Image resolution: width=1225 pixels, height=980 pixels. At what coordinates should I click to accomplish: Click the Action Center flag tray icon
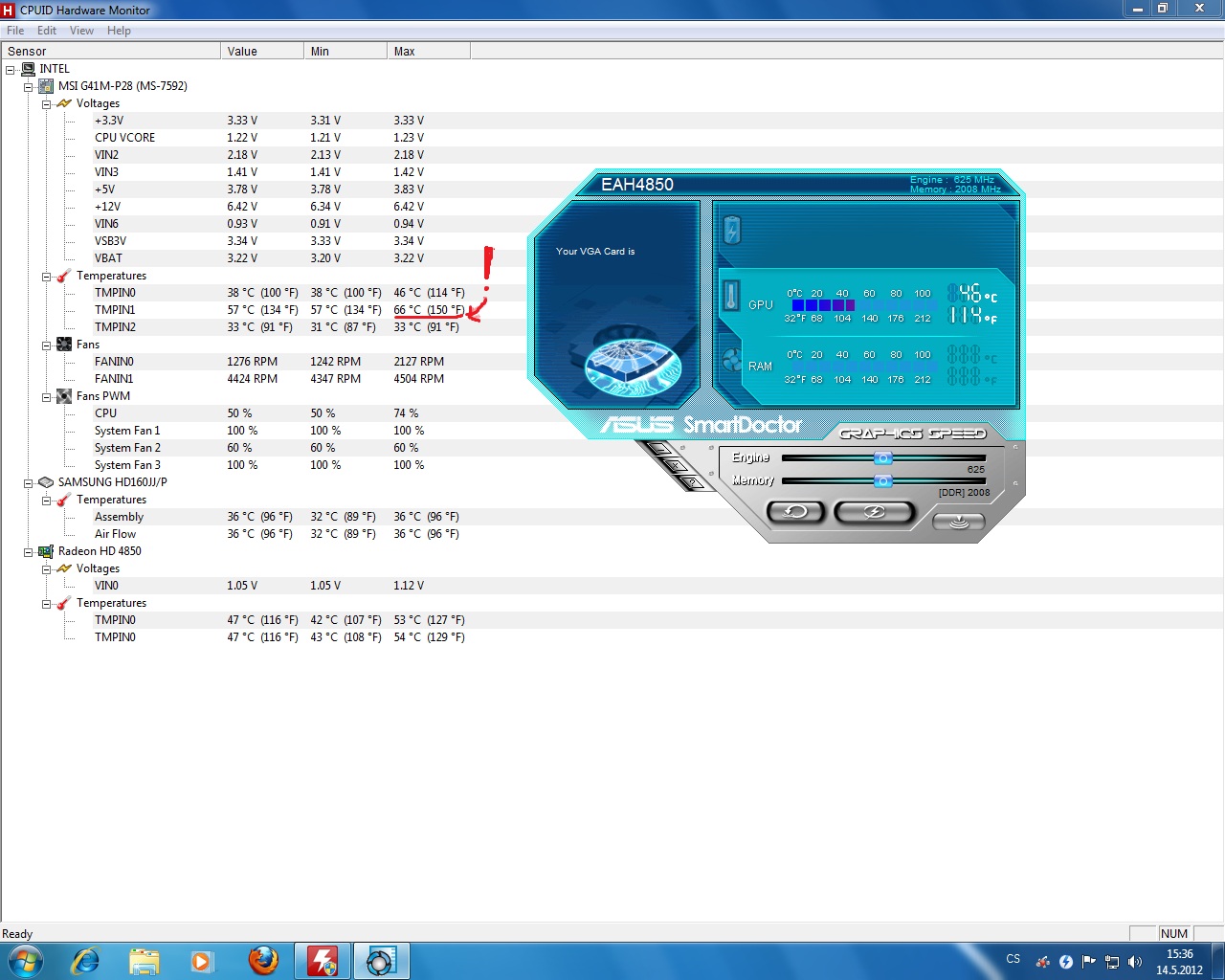(x=1089, y=962)
